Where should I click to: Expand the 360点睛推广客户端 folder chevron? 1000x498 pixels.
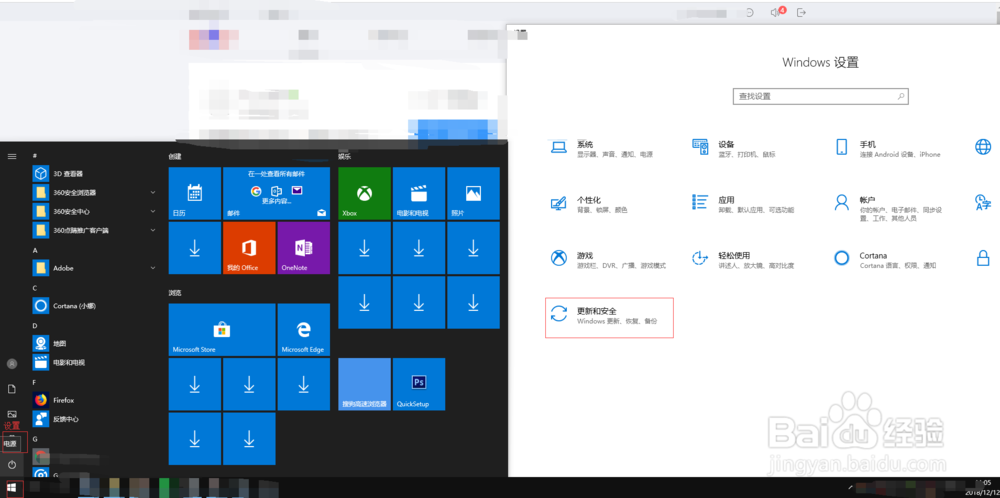click(152, 230)
